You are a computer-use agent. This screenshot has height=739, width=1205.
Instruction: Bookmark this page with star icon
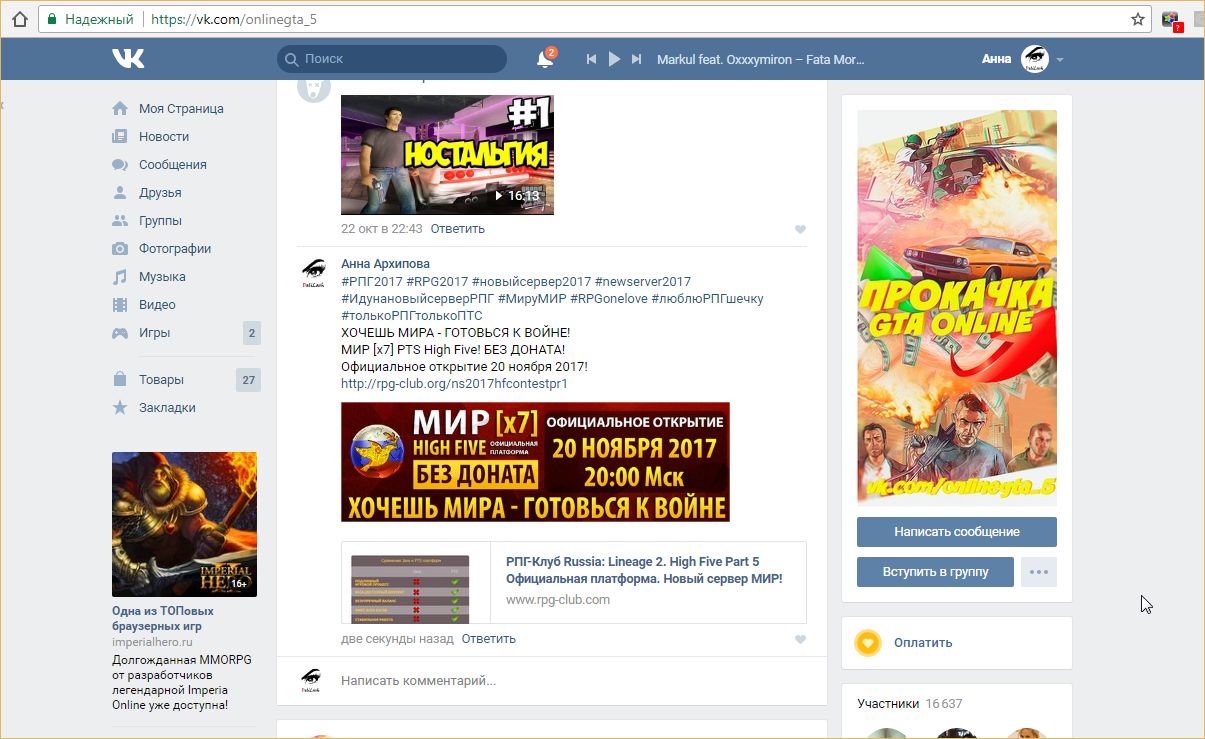(x=1138, y=19)
